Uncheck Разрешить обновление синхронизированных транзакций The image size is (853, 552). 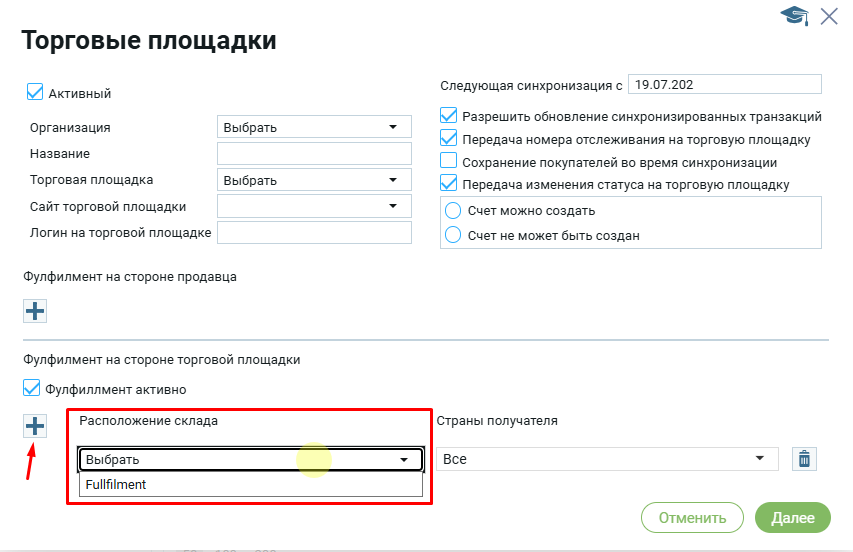tap(449, 116)
